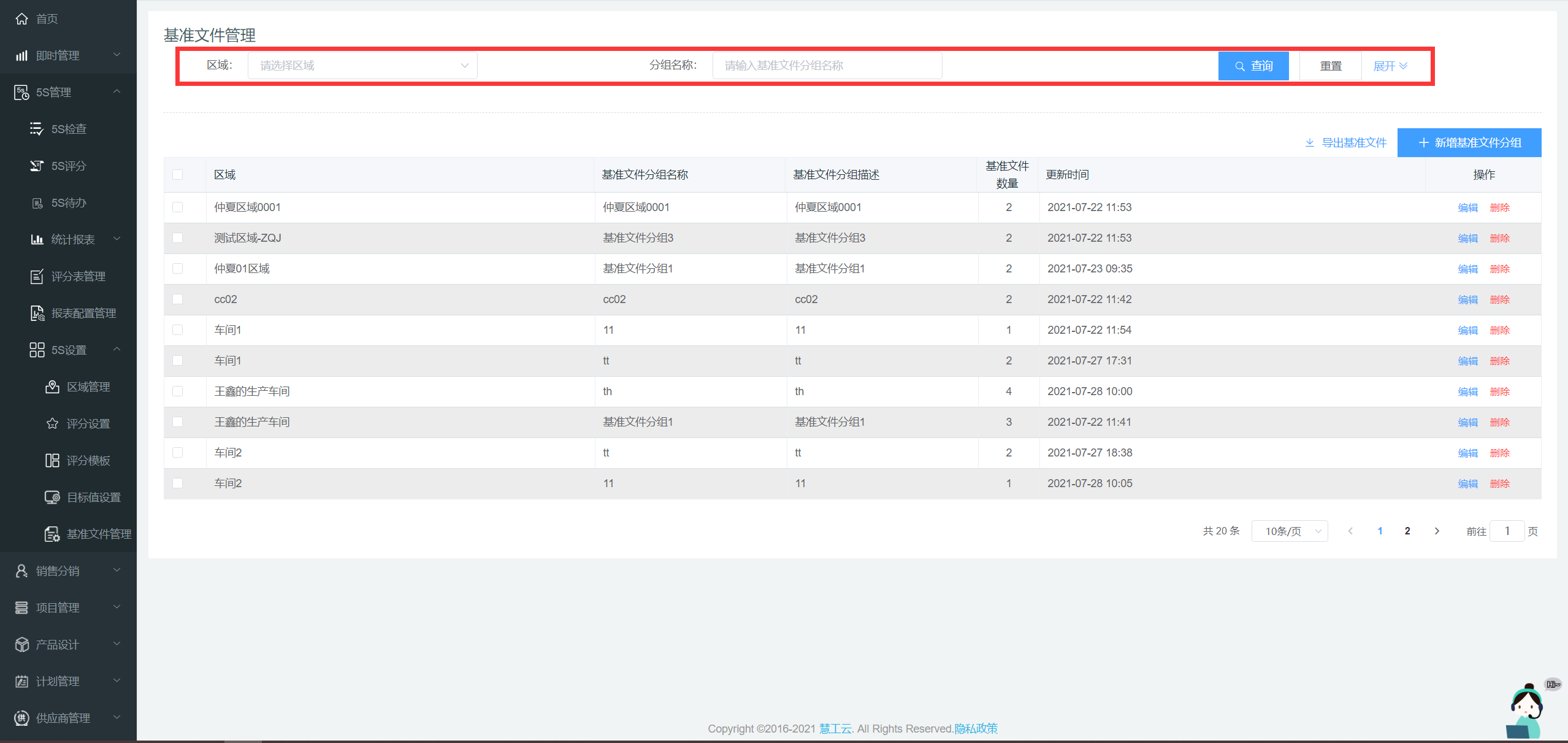The image size is (1568, 743).
Task: Open the 5S评分 sidebar item
Action: point(68,166)
